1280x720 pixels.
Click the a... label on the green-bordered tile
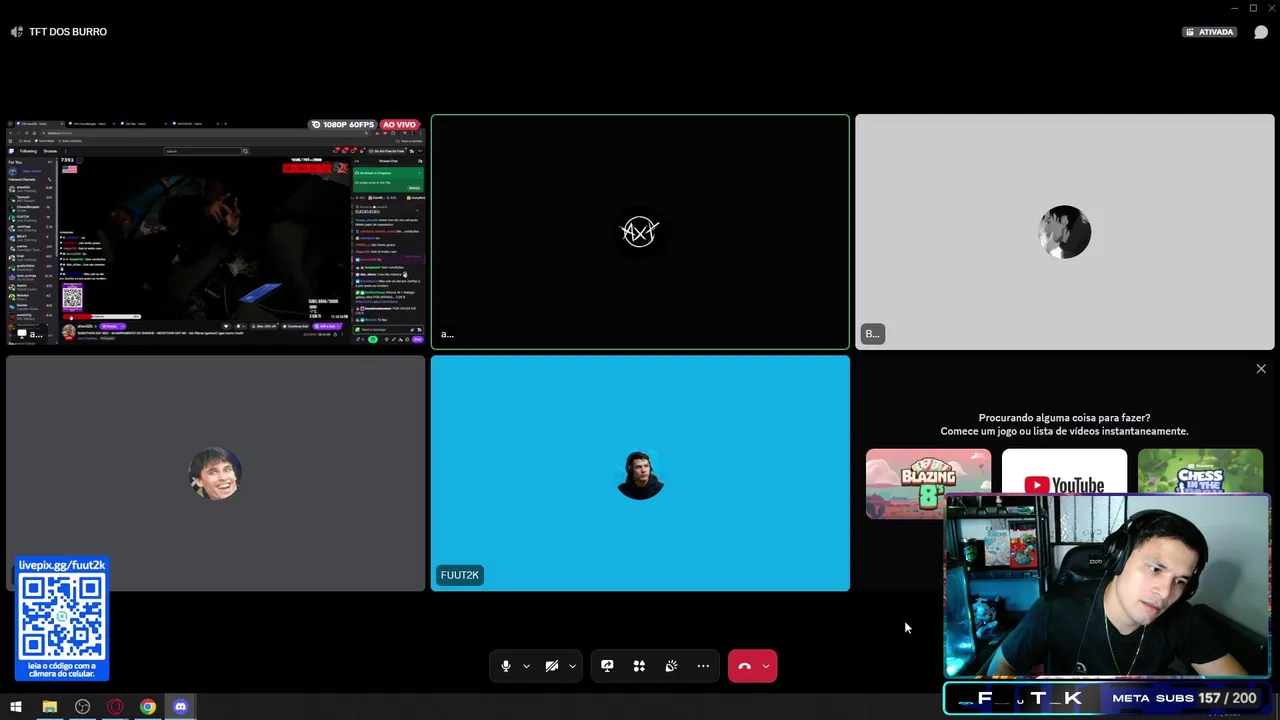coord(447,334)
